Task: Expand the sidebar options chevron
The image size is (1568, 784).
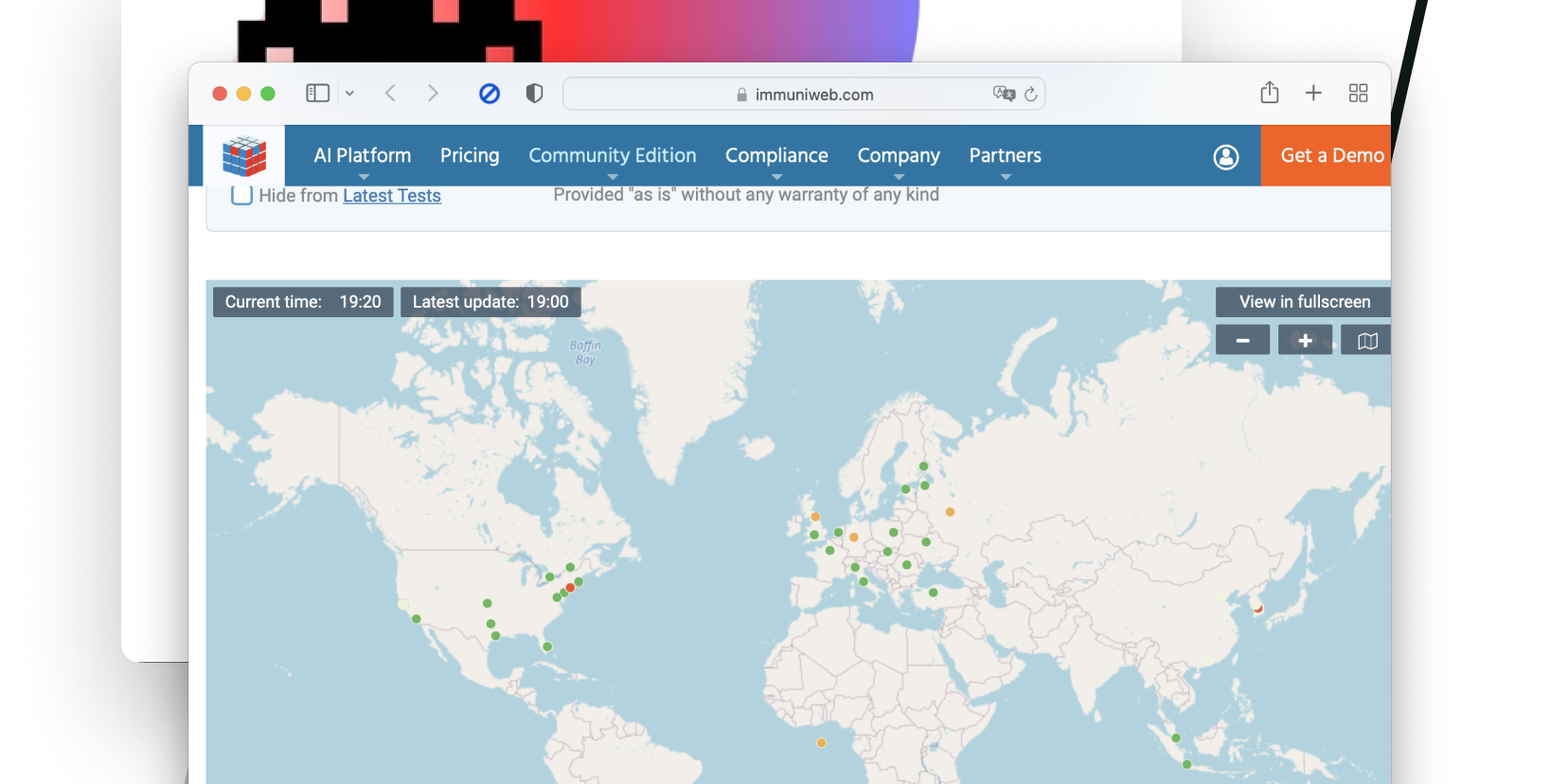Action: click(349, 93)
